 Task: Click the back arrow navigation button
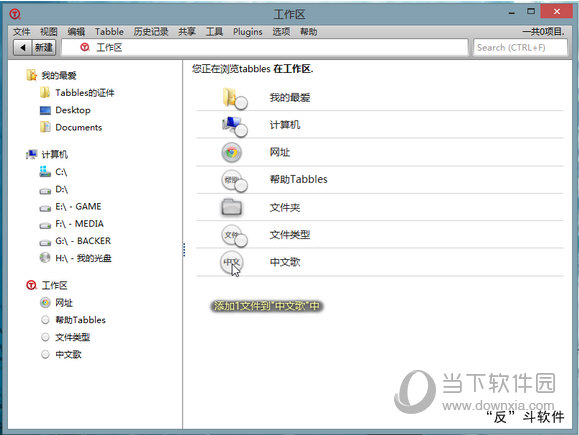coord(23,48)
